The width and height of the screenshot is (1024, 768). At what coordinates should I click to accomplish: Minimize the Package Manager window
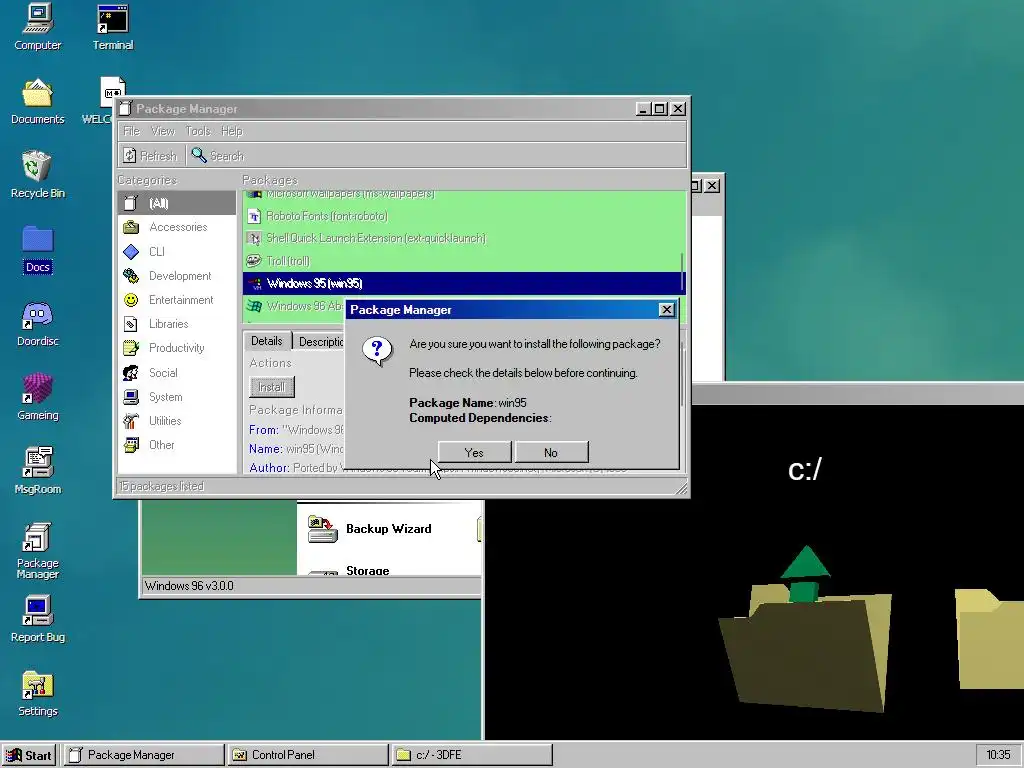[643, 109]
